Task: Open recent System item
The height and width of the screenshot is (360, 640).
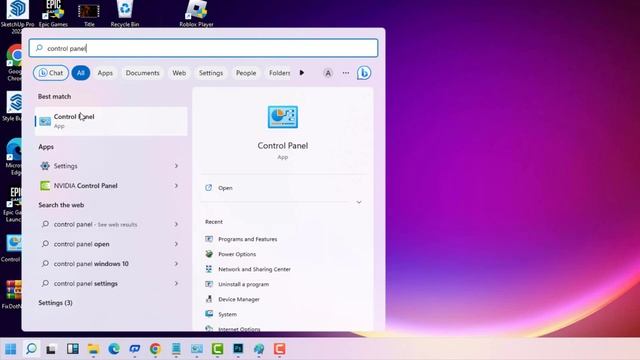Action: pyautogui.click(x=227, y=314)
